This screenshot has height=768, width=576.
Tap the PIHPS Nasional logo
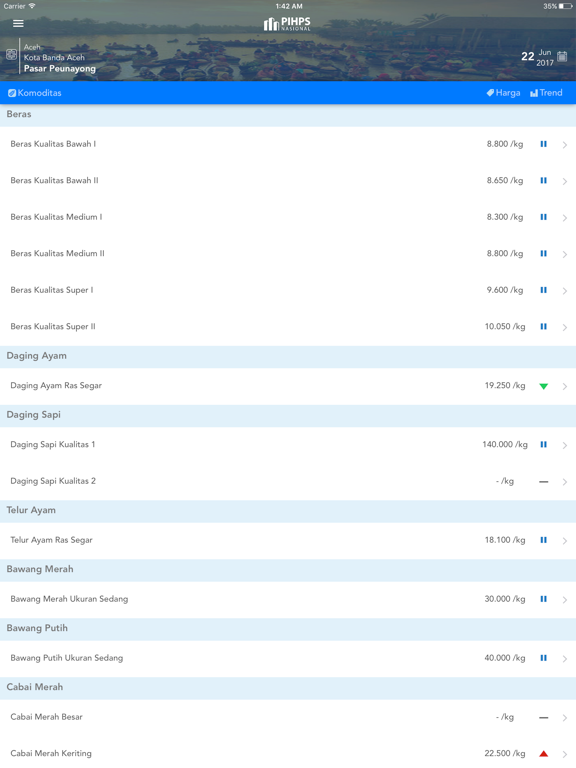(x=287, y=24)
